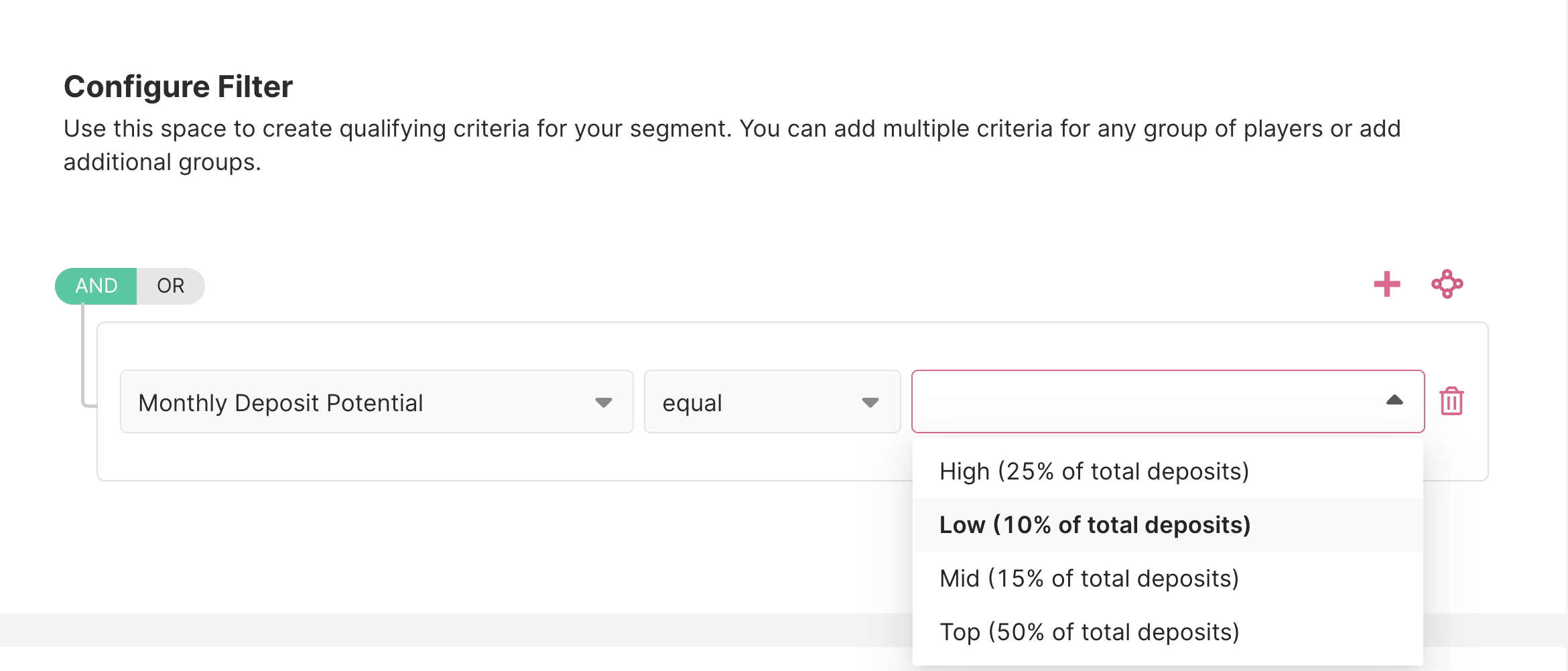
Task: Click the add group nodes icon
Action: pyautogui.click(x=1447, y=285)
